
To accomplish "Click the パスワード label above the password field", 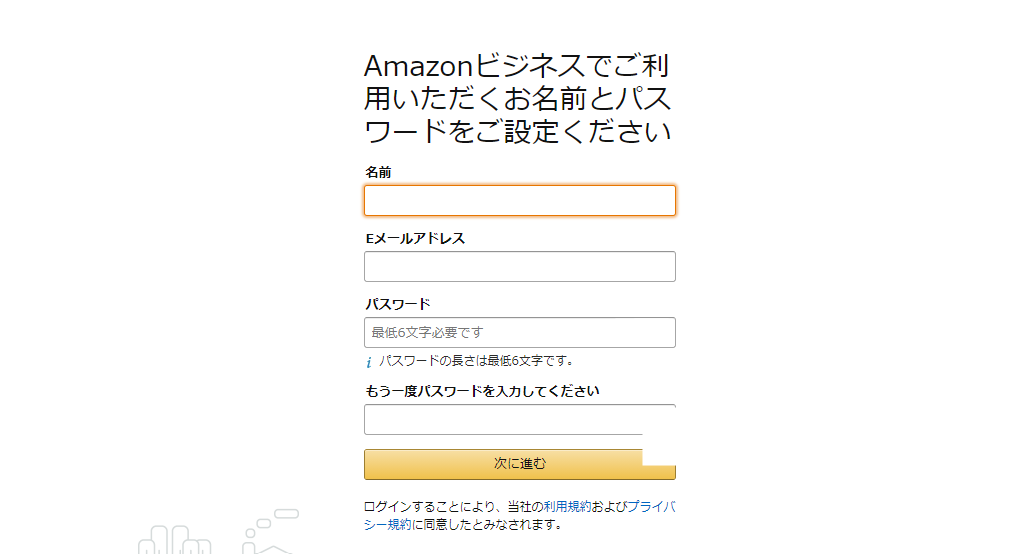I will [x=397, y=304].
